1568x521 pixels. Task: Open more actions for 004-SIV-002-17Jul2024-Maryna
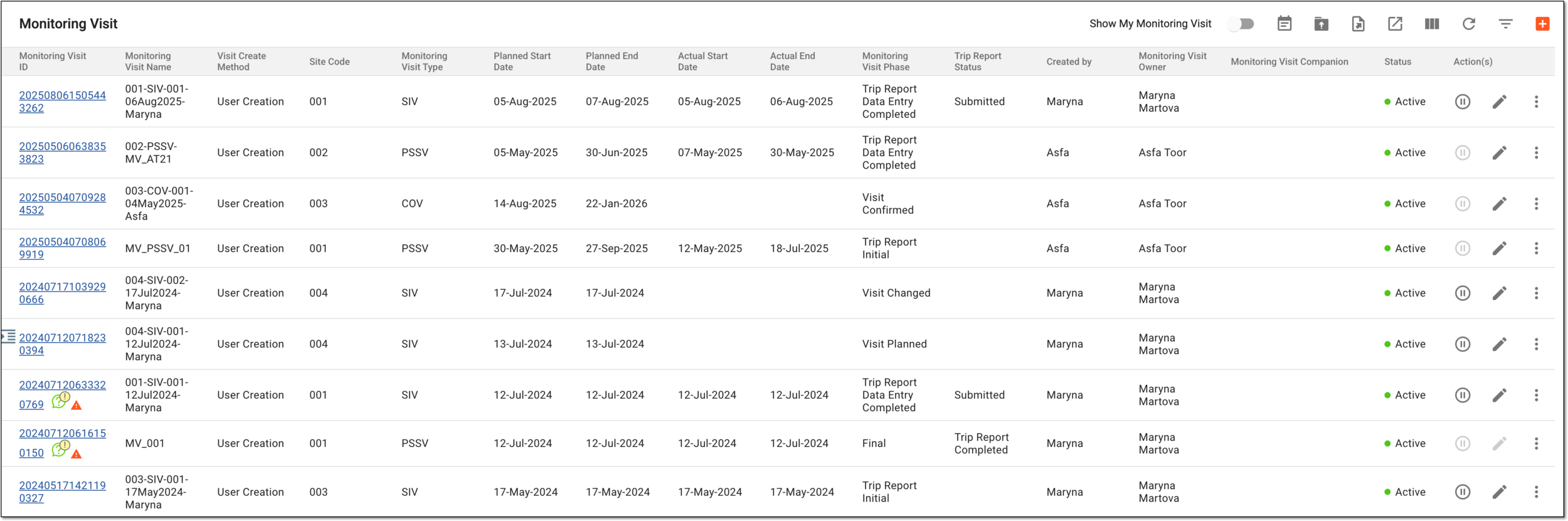[1537, 293]
